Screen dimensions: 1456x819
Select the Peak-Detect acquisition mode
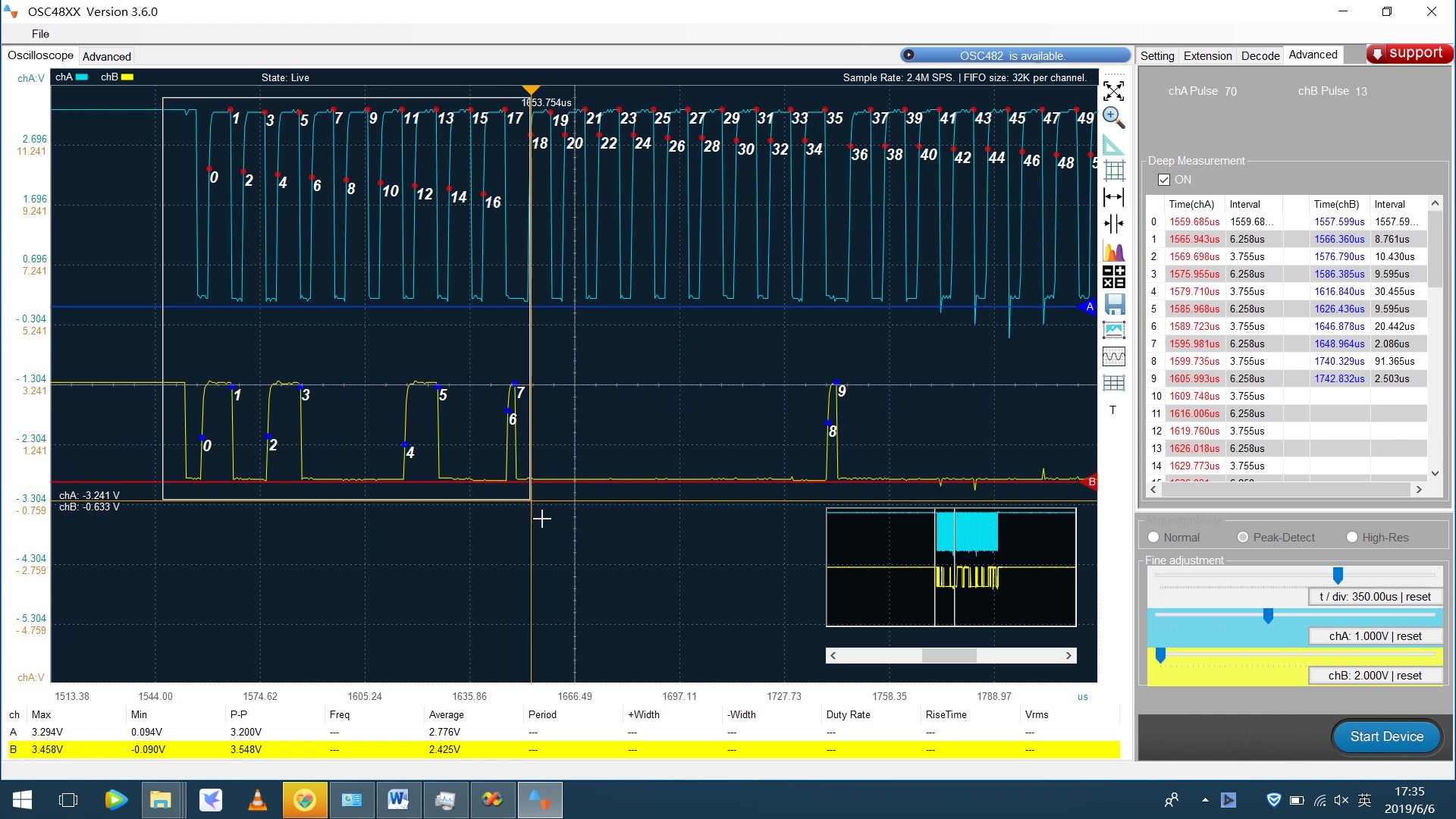[1242, 537]
